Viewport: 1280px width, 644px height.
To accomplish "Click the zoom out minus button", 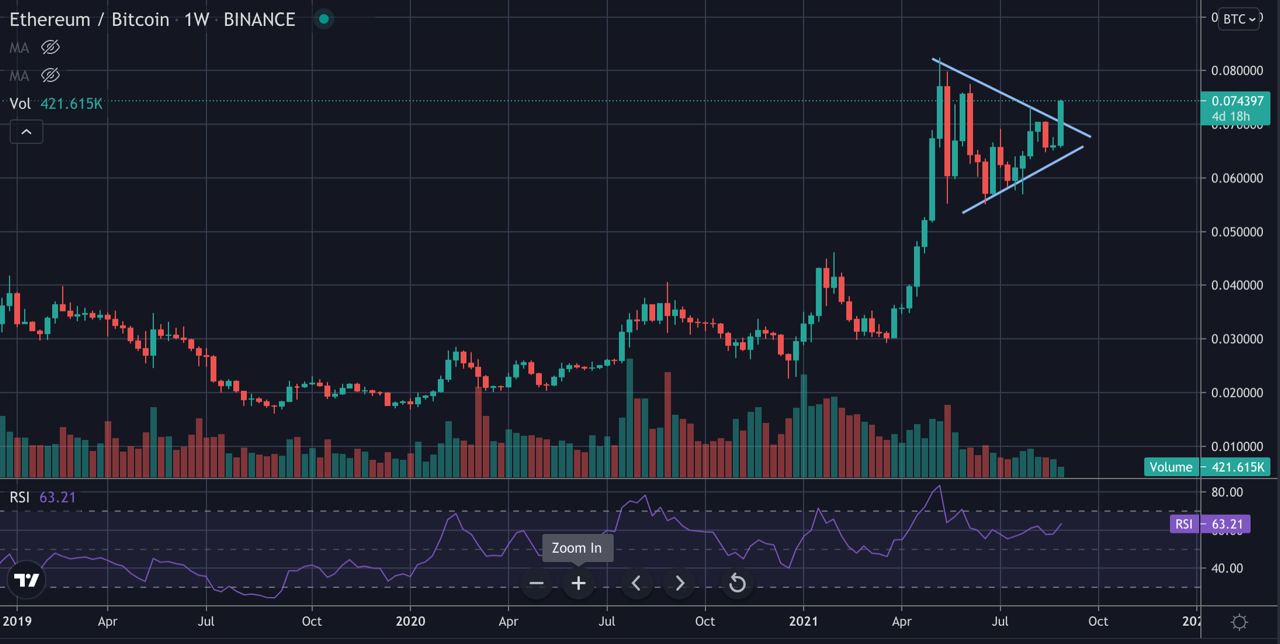I will click(x=537, y=583).
